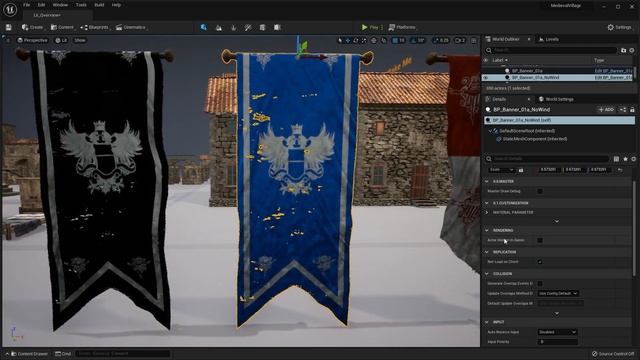Viewport: 640px width, 360px height.
Task: Open the Edit menu
Action: click(x=41, y=5)
